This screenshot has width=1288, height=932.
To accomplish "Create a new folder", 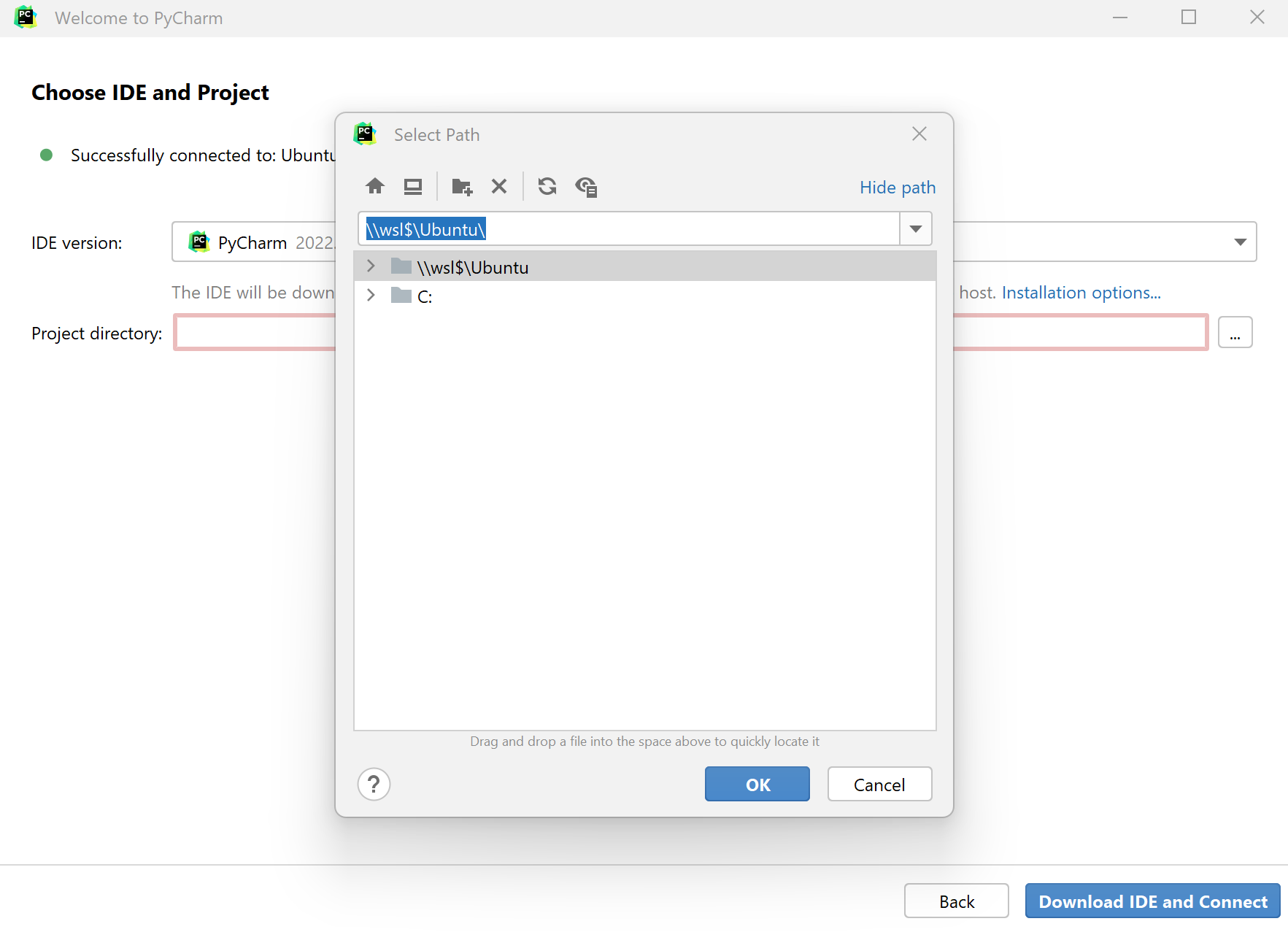I will pyautogui.click(x=461, y=187).
